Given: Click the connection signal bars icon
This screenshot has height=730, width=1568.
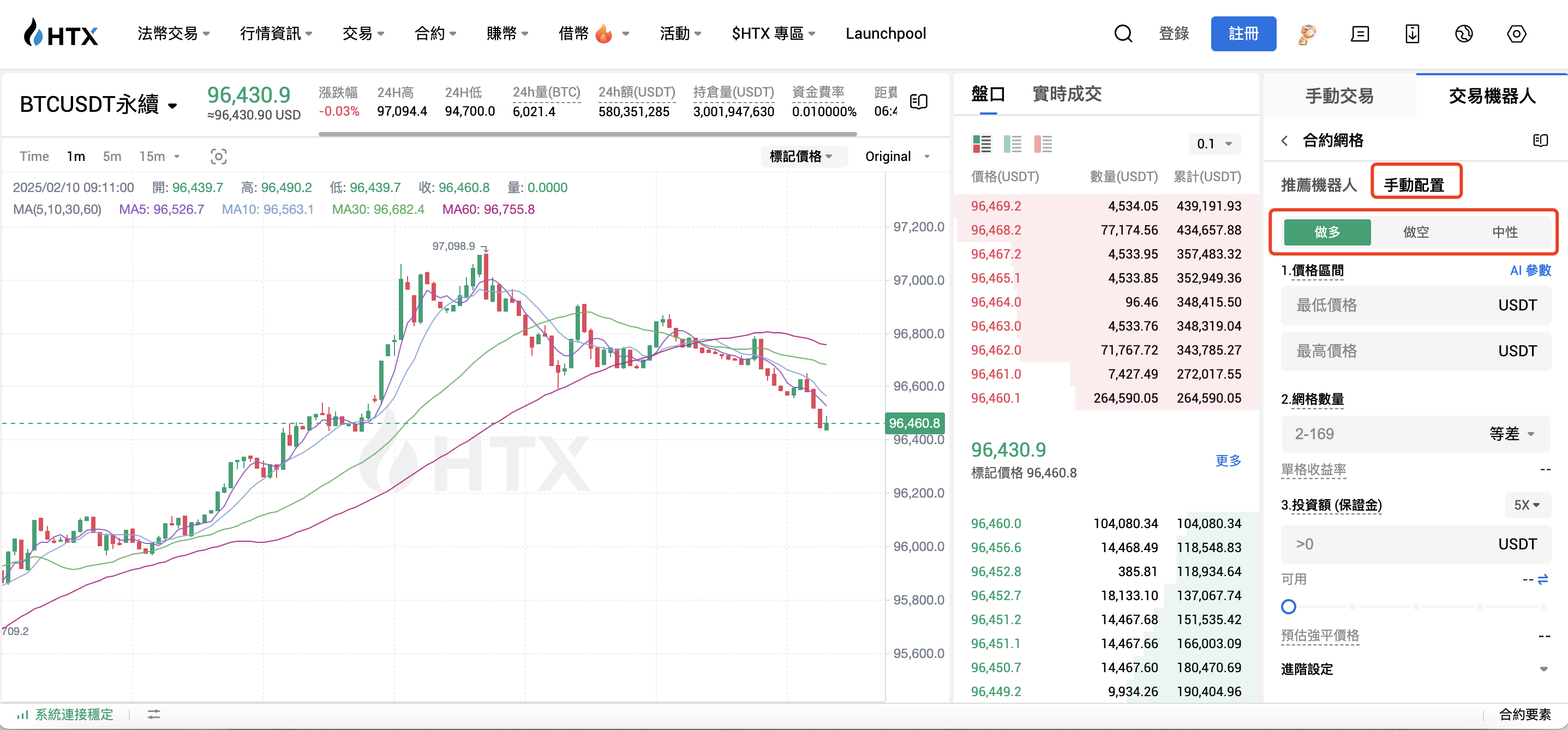Looking at the screenshot, I should [22, 714].
